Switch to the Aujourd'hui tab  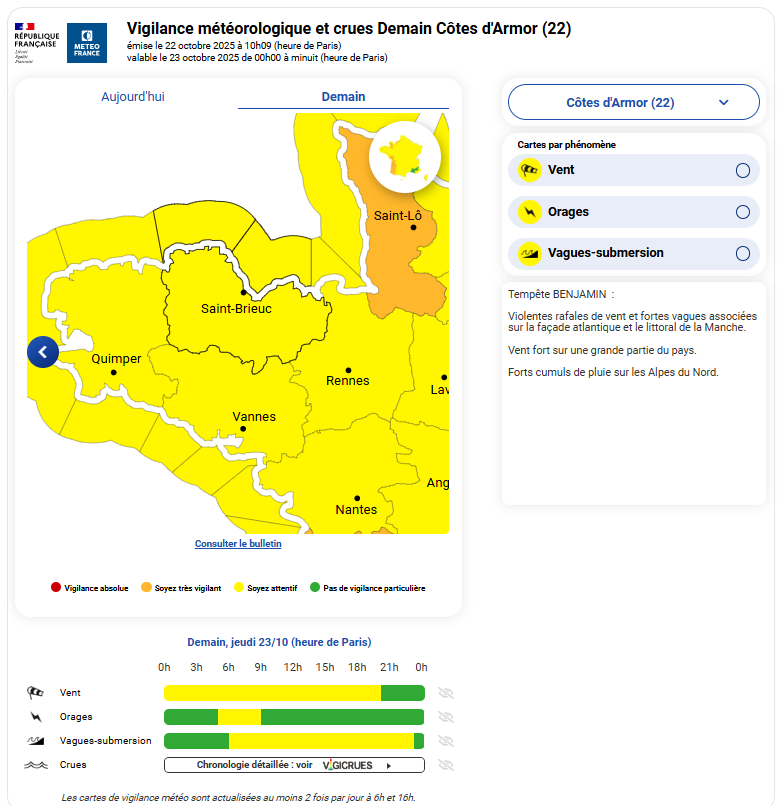(x=133, y=97)
